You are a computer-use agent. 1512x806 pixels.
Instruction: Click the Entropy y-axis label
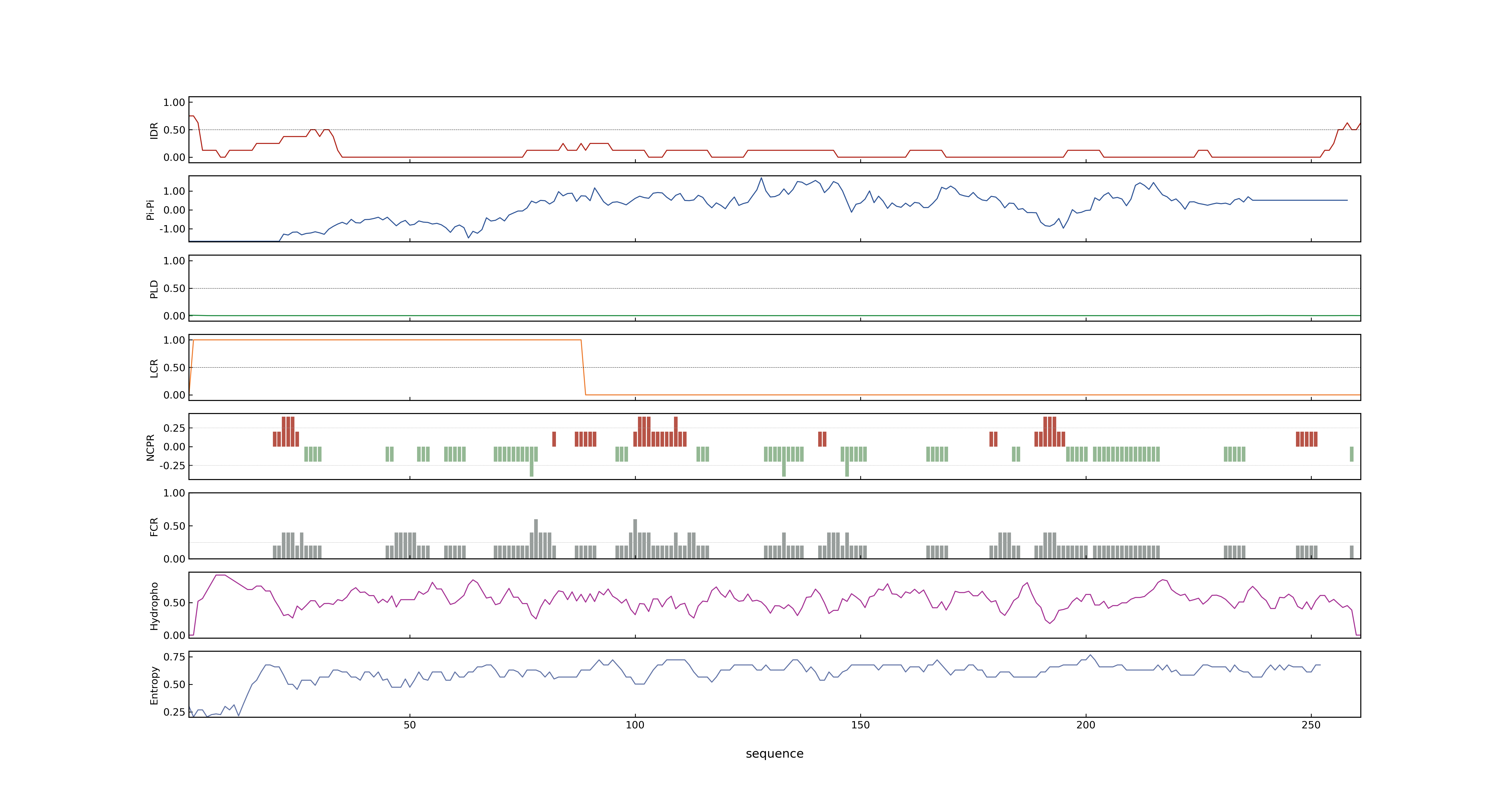[154, 685]
